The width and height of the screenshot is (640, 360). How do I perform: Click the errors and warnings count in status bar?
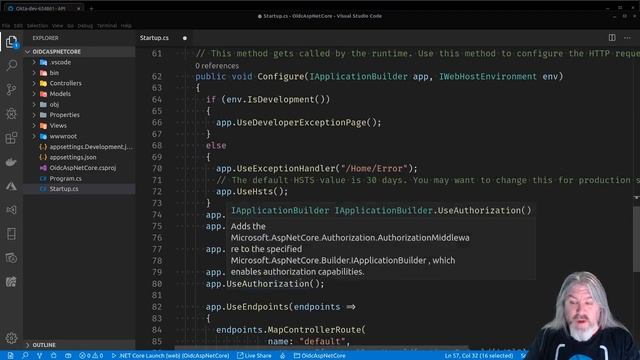click(91, 356)
